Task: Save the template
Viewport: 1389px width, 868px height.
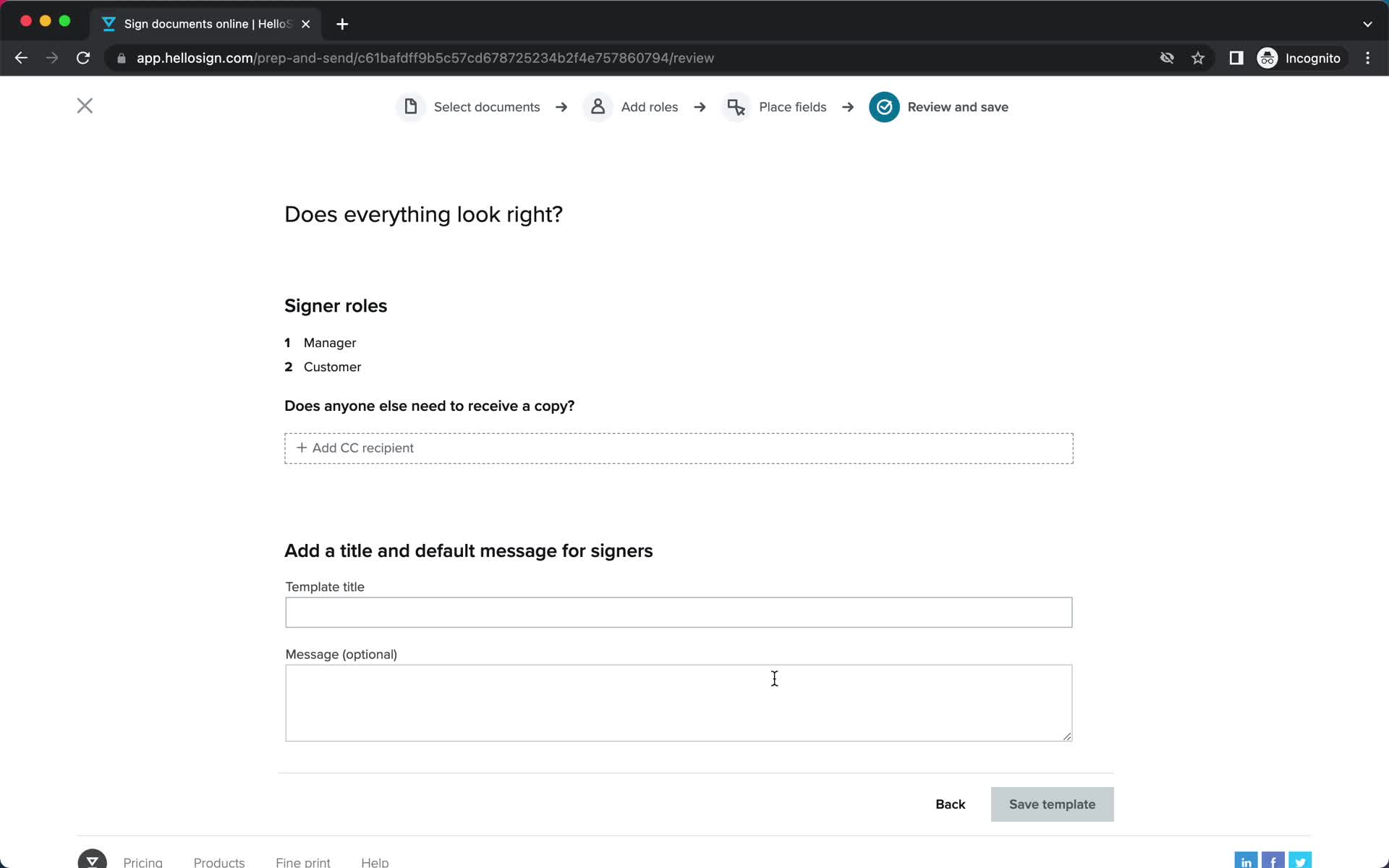Action: click(x=1052, y=804)
